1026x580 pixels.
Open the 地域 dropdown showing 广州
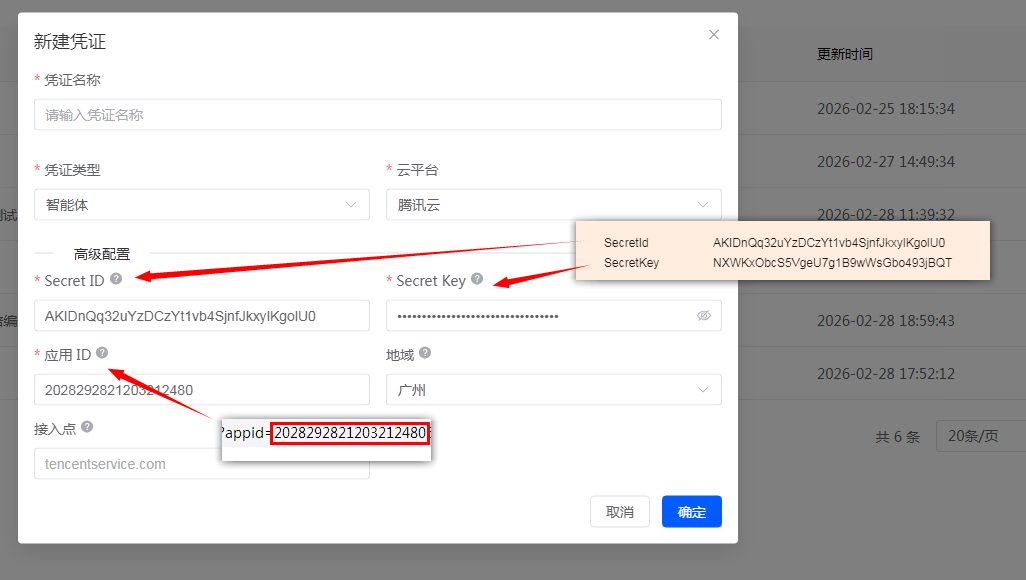click(x=553, y=390)
